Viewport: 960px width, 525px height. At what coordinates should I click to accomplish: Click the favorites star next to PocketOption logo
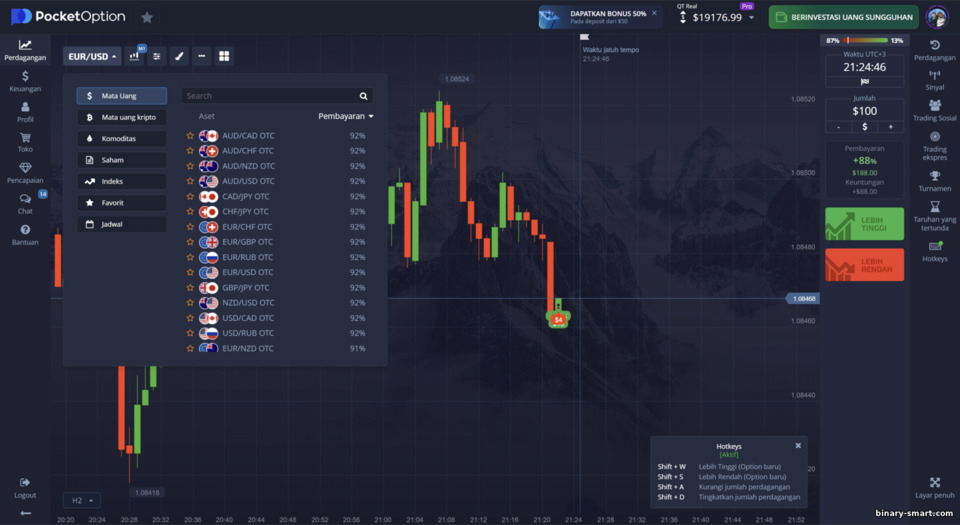pos(147,17)
